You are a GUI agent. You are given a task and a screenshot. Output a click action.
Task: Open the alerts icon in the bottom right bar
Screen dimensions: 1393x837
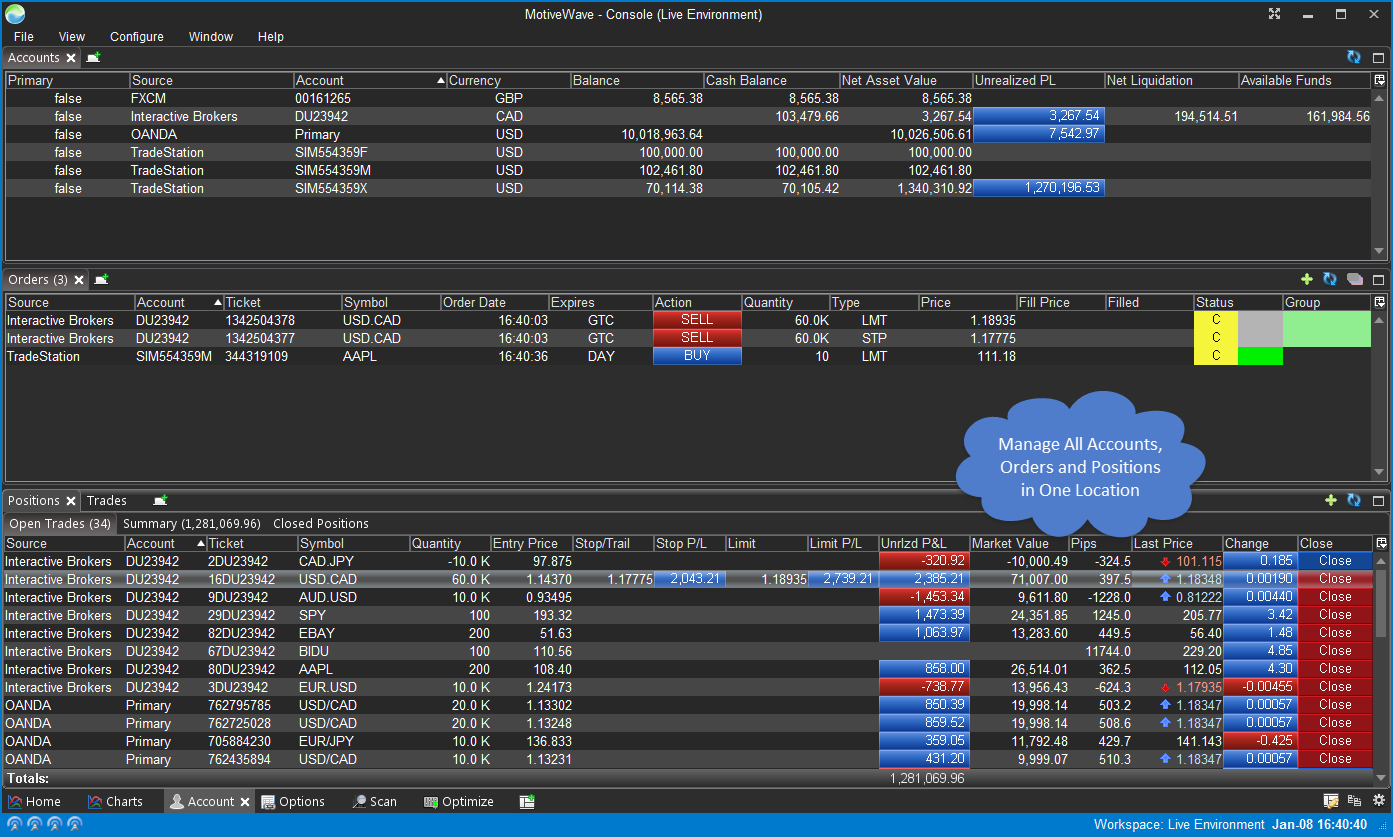1331,801
